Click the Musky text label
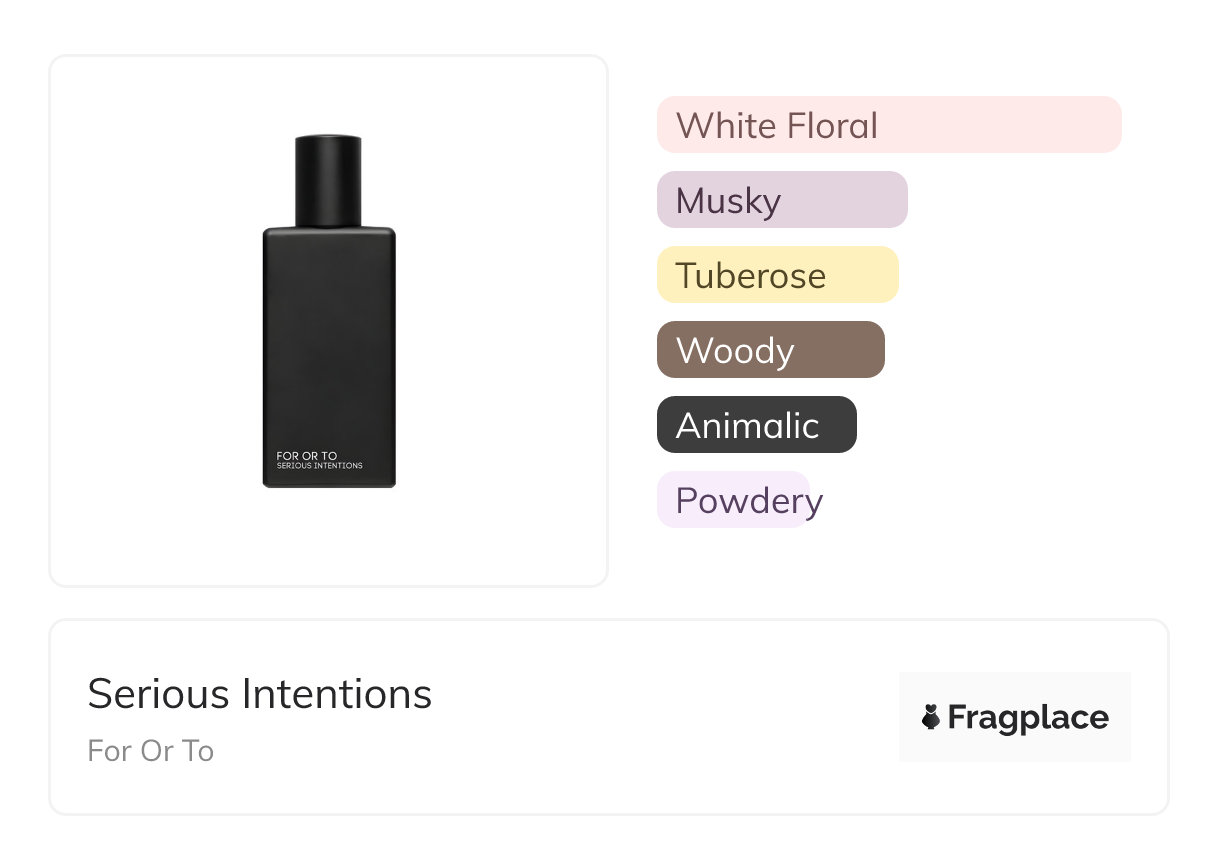1218x864 pixels. [x=729, y=201]
